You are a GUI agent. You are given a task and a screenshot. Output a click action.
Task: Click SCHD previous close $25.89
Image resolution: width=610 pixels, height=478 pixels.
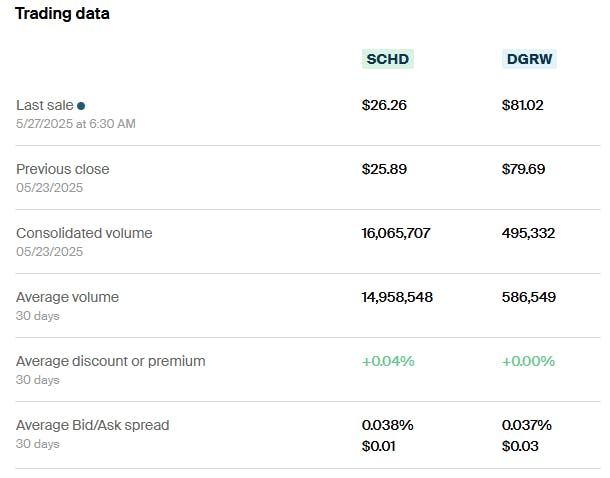[x=384, y=169]
